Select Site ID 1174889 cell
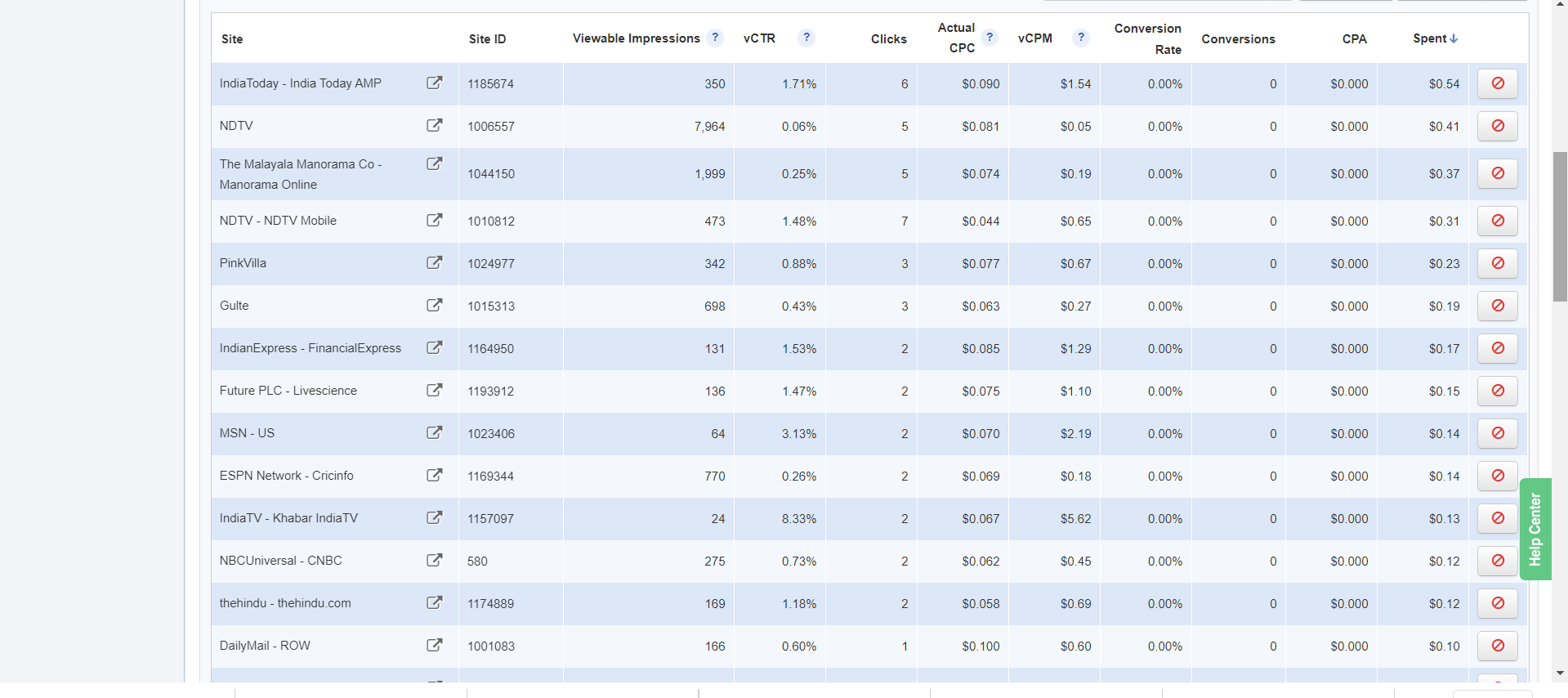 click(x=490, y=604)
